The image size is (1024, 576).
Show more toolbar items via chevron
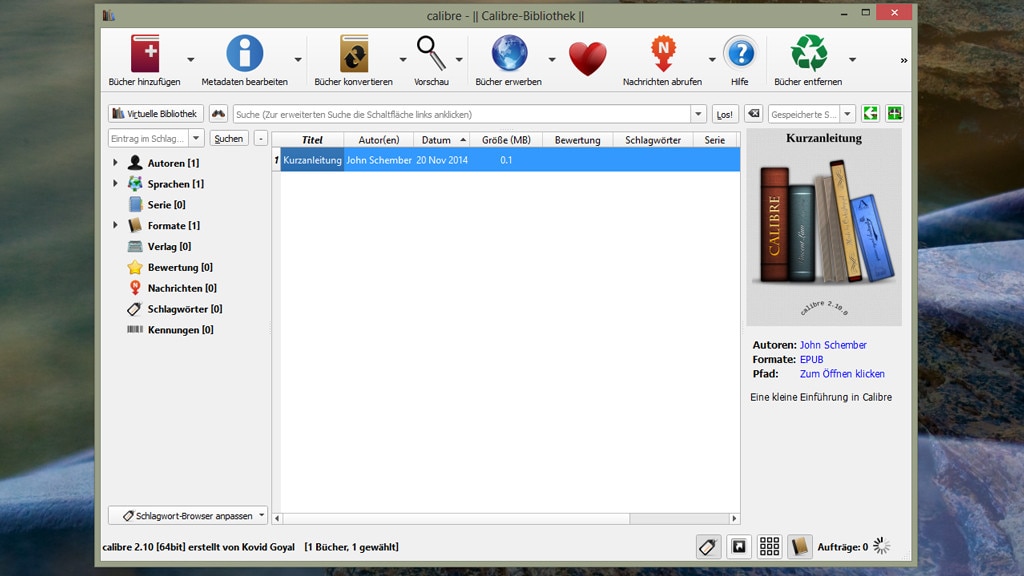[904, 60]
